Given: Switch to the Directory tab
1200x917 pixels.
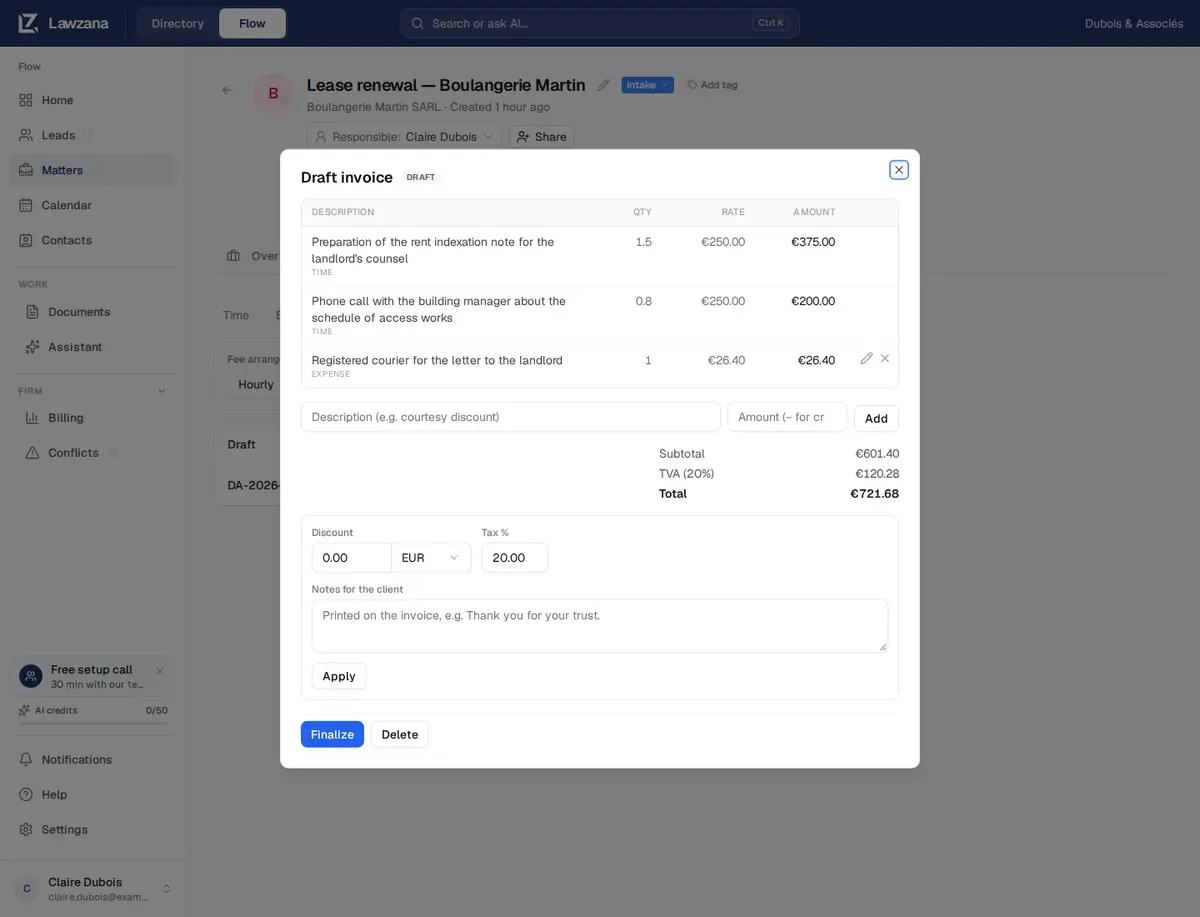Looking at the screenshot, I should [x=178, y=23].
